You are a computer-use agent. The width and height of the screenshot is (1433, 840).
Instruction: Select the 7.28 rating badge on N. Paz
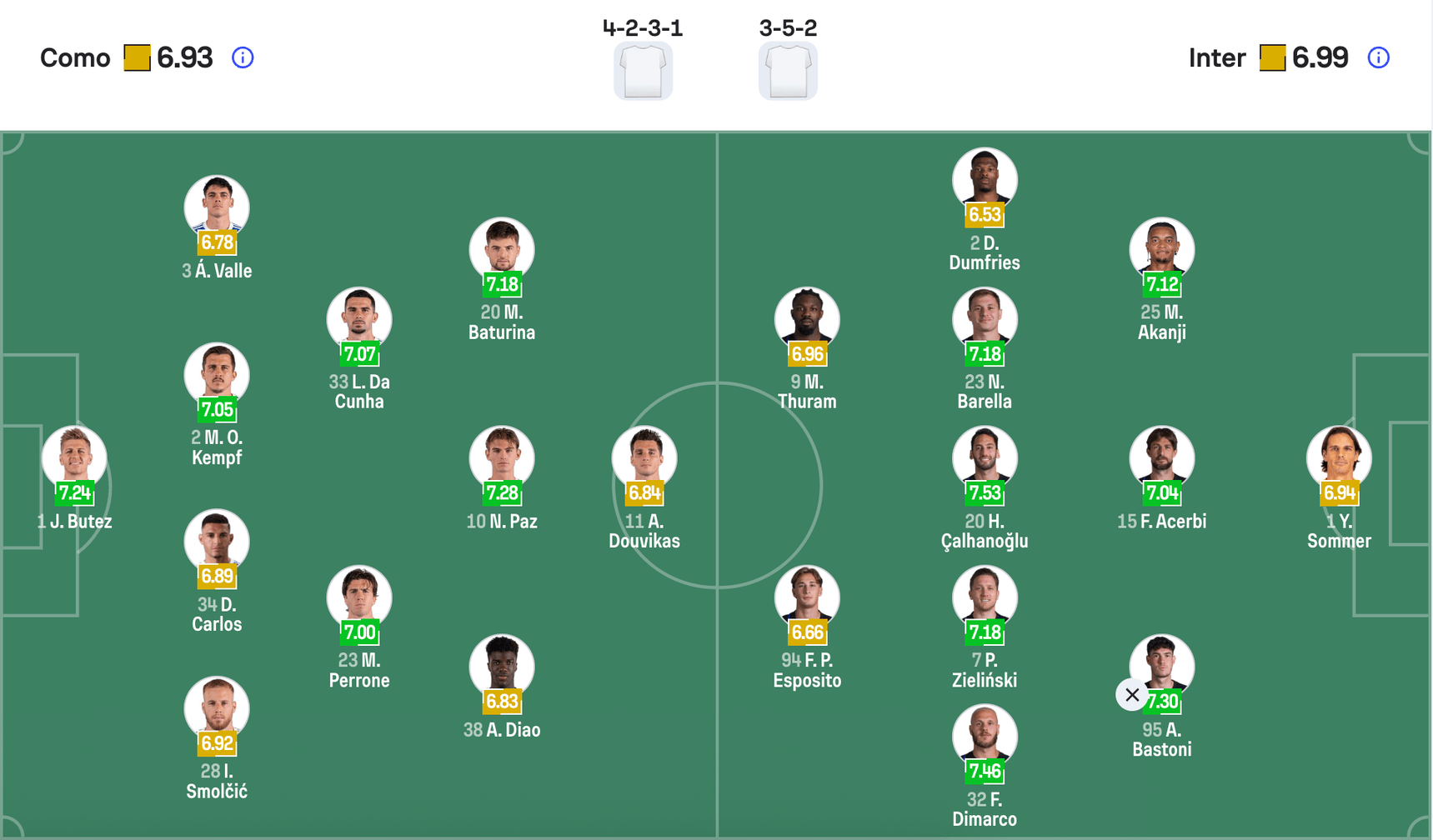coord(502,492)
